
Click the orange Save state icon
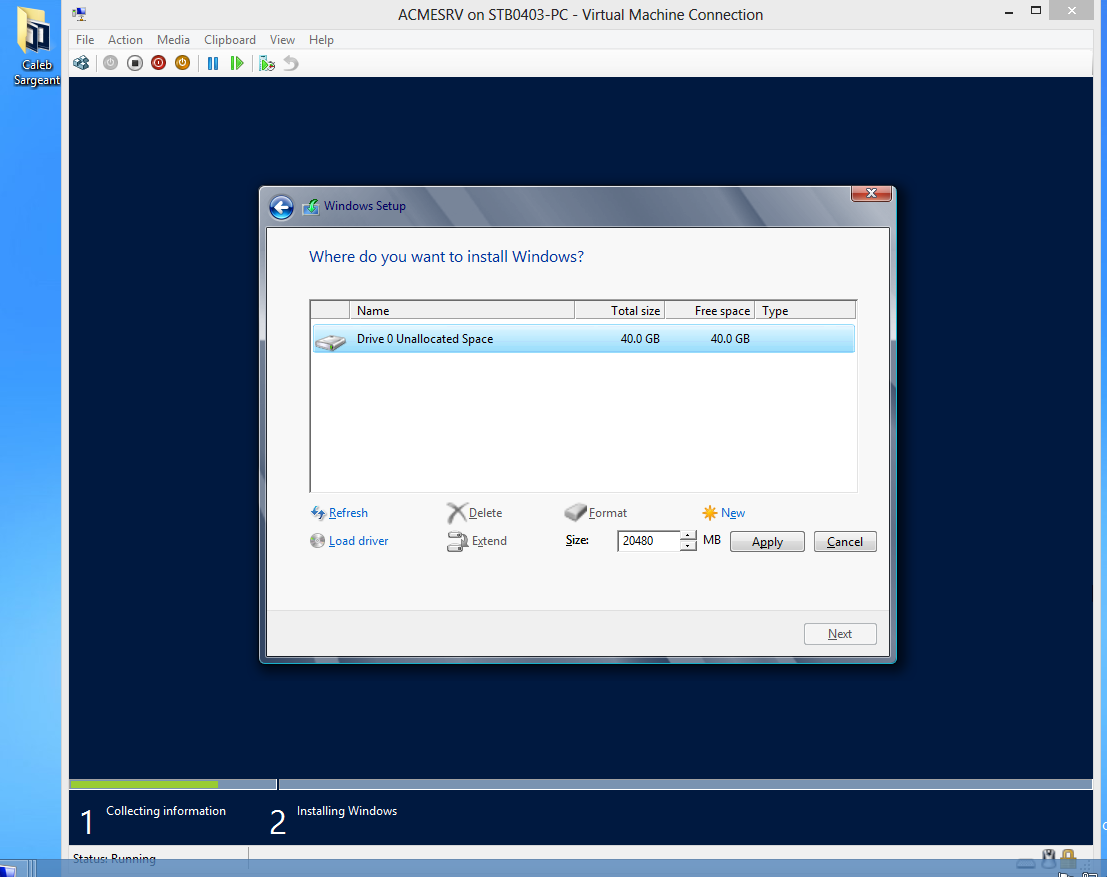[182, 63]
